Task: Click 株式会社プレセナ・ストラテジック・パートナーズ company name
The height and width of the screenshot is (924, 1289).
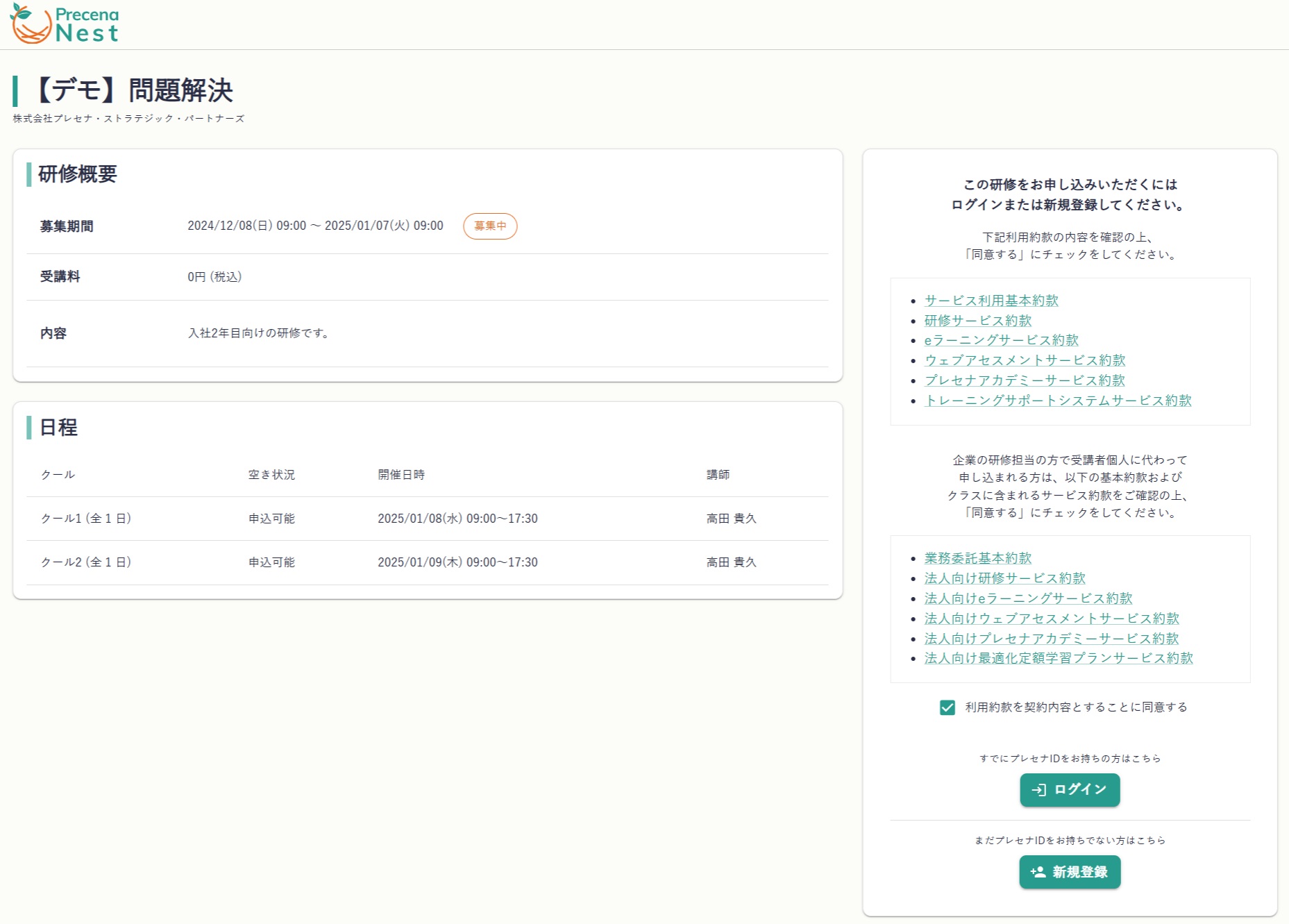Action: pos(129,119)
